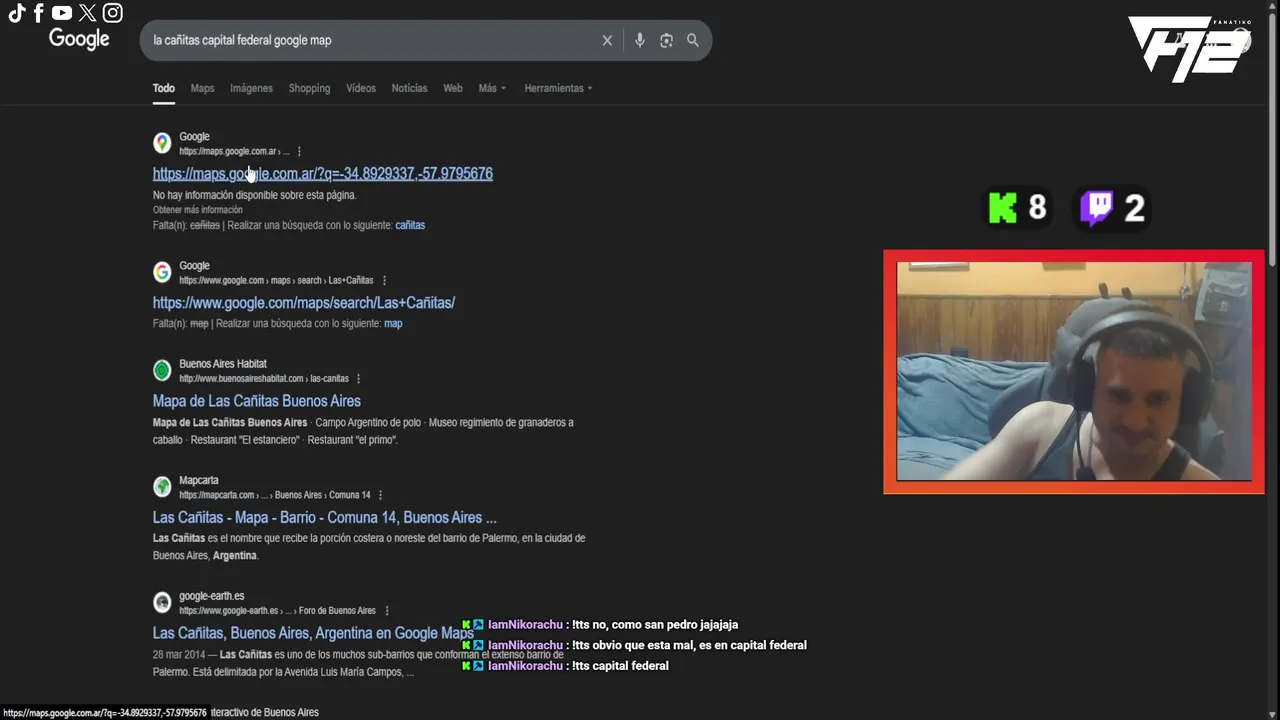Switch to the Shopping tab
This screenshot has width=1280, height=720.
point(309,88)
